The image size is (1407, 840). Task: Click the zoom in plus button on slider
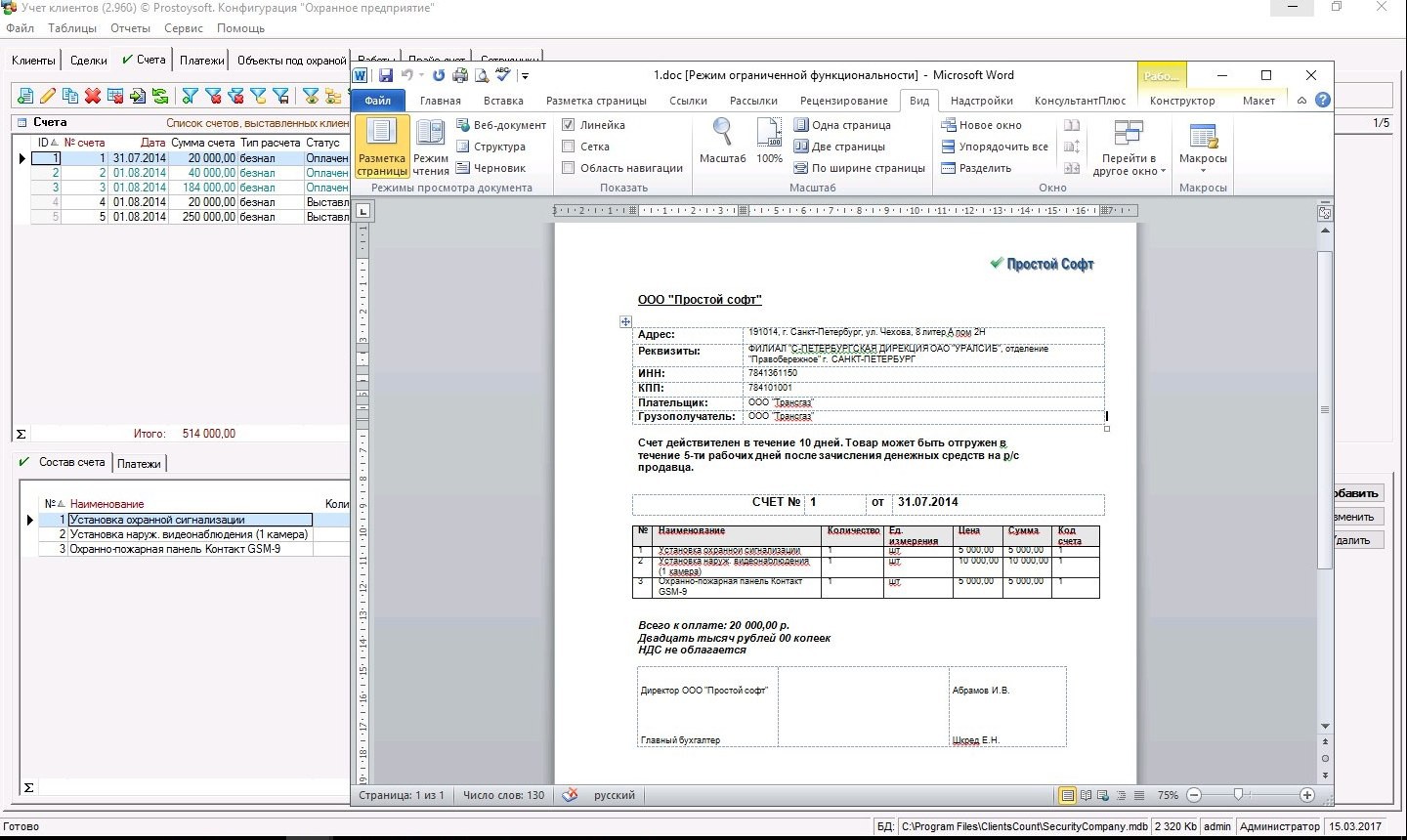point(1307,795)
